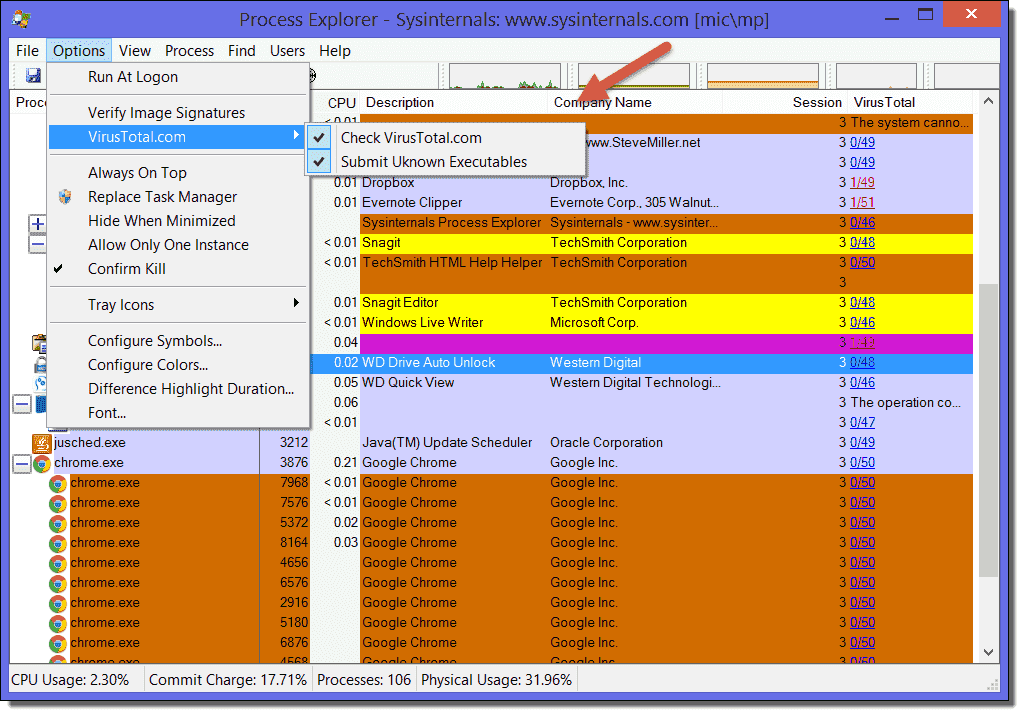The height and width of the screenshot is (716, 1024).
Task: Enable Verify Image Signatures
Action: [x=178, y=113]
